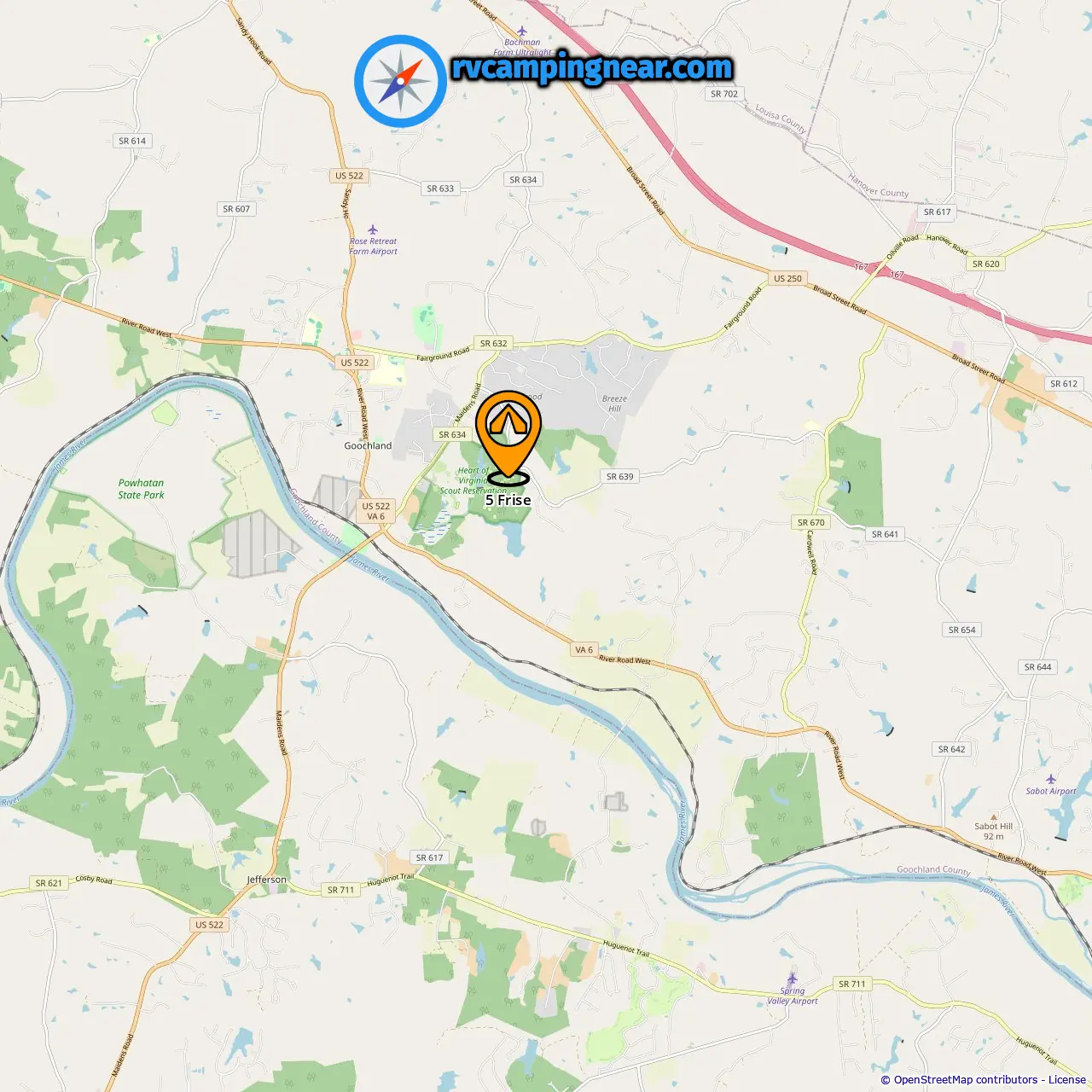The image size is (1092, 1092).
Task: Click the Spring Valley Airport plane icon
Action: [x=793, y=978]
